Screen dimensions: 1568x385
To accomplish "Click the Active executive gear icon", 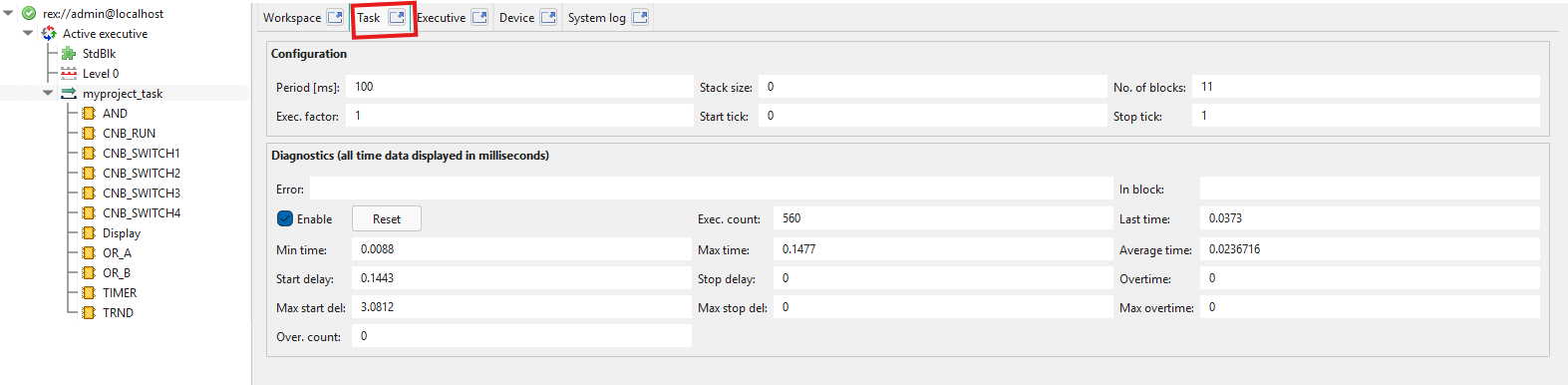I will click(x=49, y=34).
